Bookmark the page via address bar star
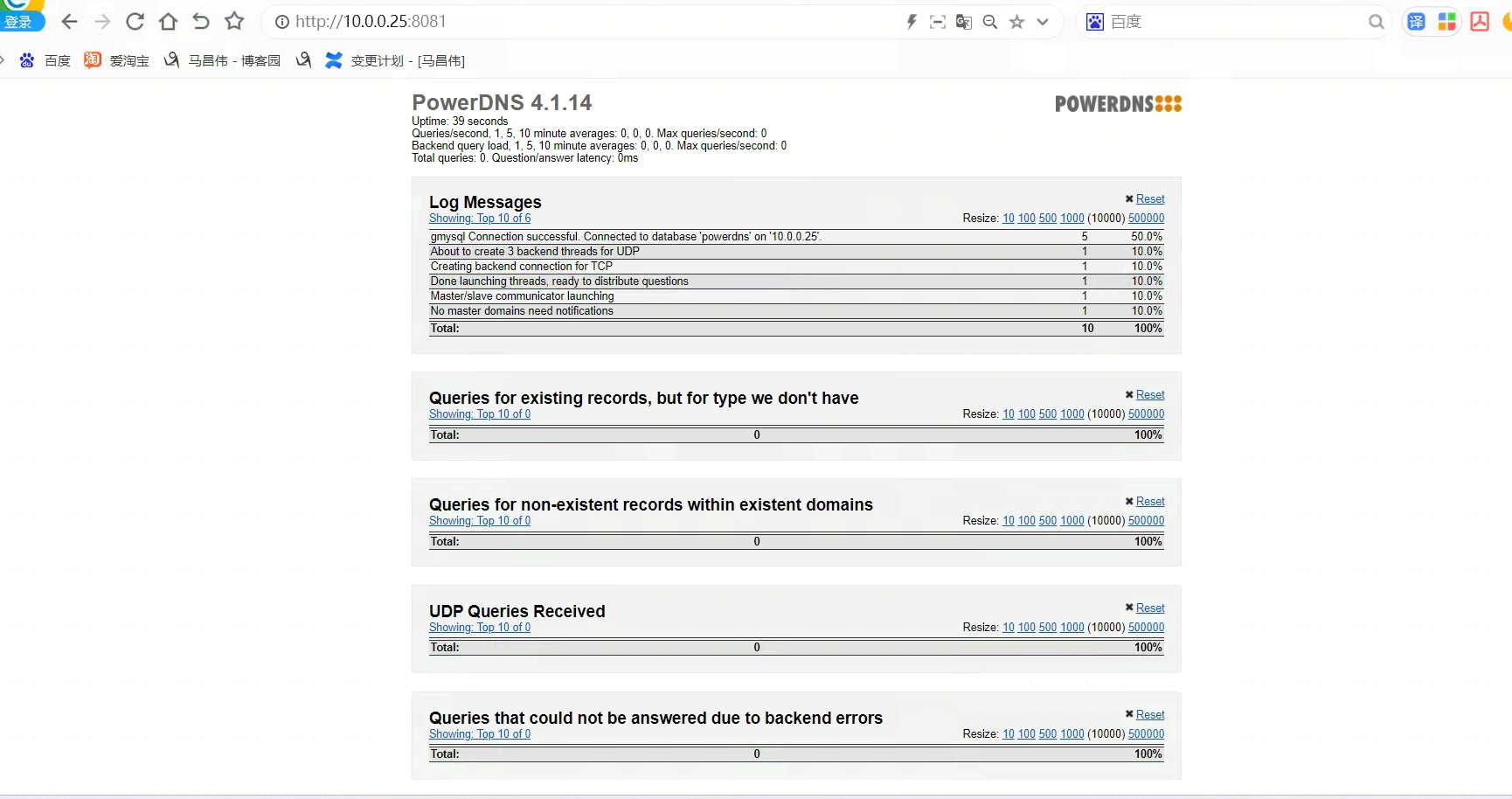The height and width of the screenshot is (799, 1512). [x=1016, y=22]
